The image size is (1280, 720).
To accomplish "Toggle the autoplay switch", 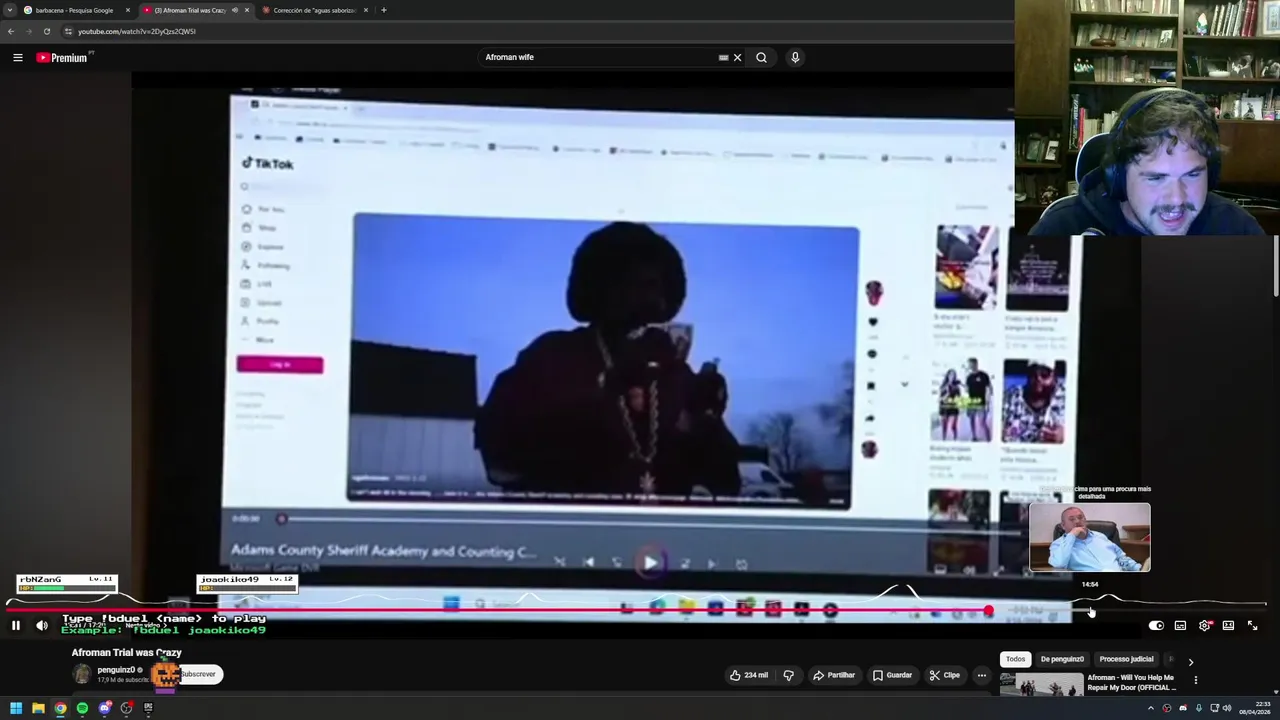I will tap(1156, 625).
